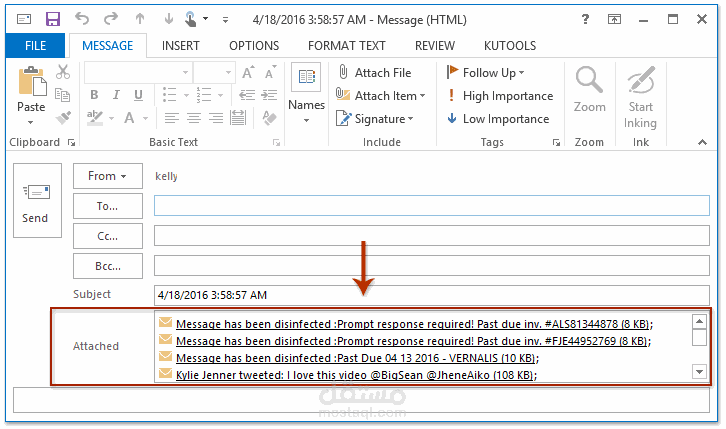Open the From dropdown button
Image resolution: width=726 pixels, height=429 pixels.
click(x=108, y=176)
